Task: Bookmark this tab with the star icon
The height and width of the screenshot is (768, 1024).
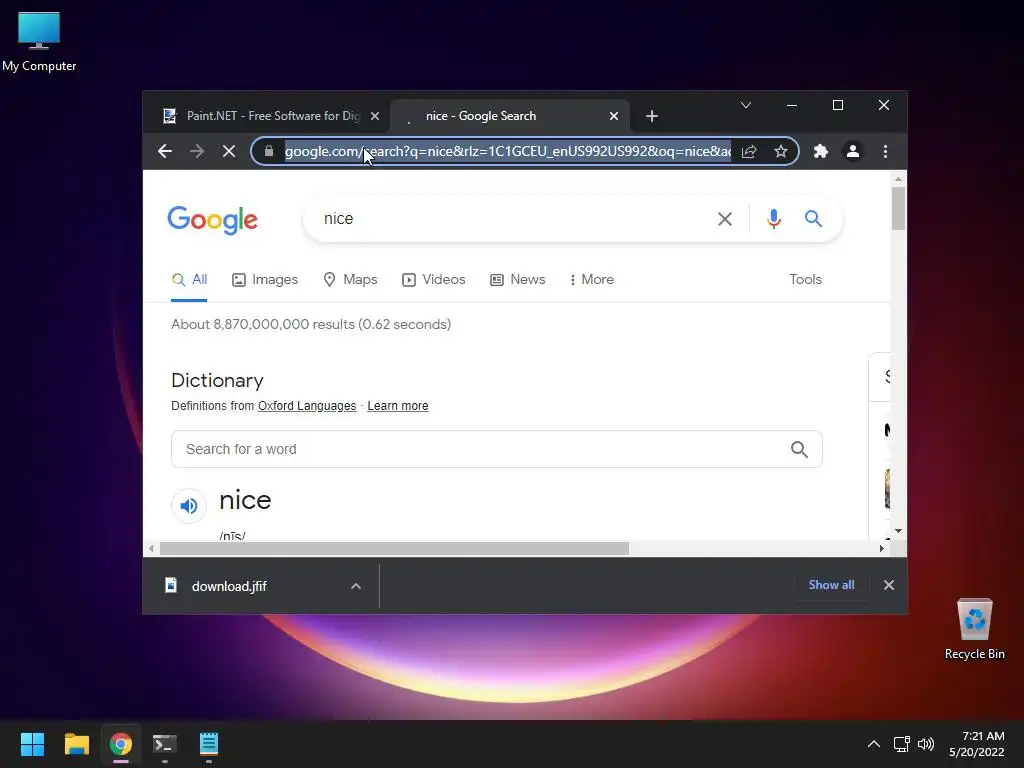Action: (x=780, y=152)
